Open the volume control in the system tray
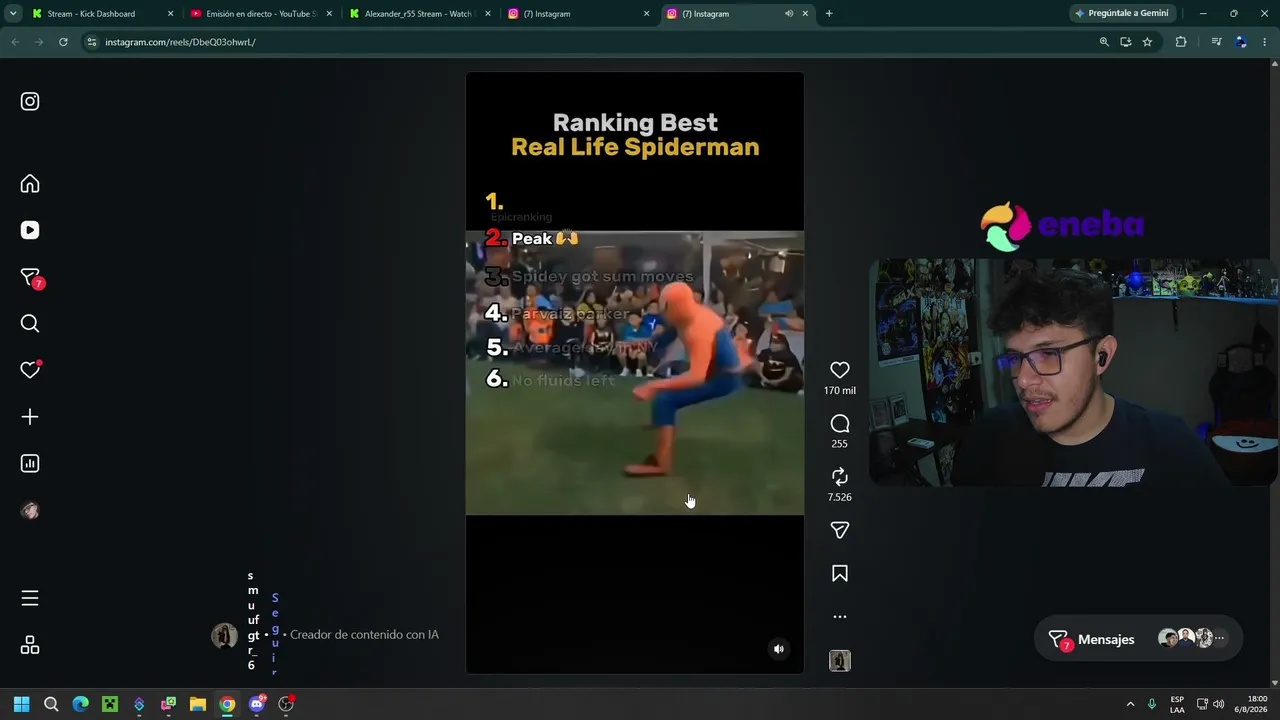Image resolution: width=1280 pixels, height=720 pixels. pos(1218,704)
